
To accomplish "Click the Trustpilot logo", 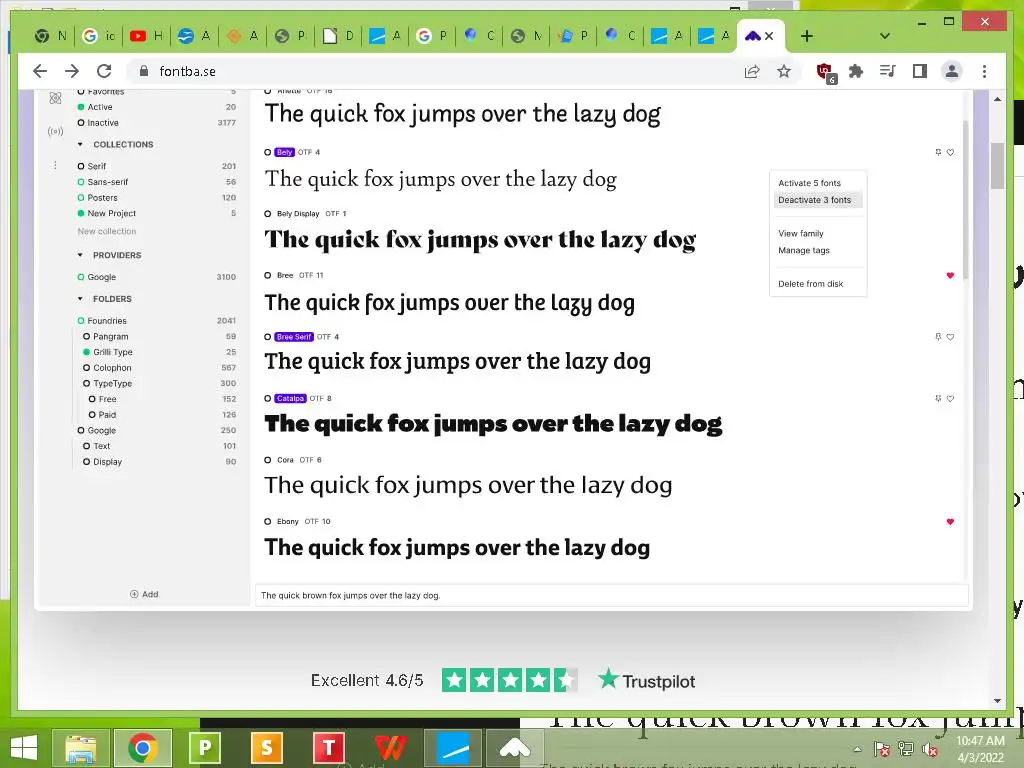I will tap(647, 680).
